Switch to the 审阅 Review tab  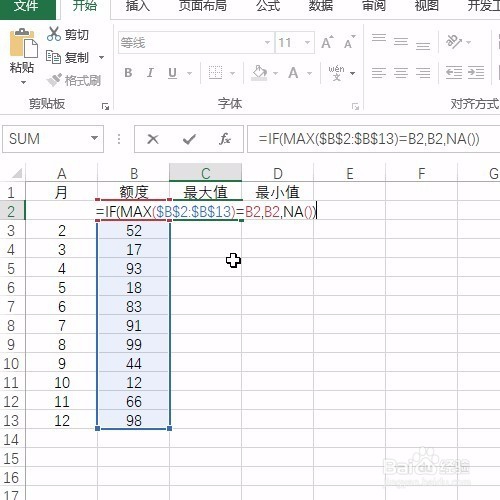(x=374, y=6)
